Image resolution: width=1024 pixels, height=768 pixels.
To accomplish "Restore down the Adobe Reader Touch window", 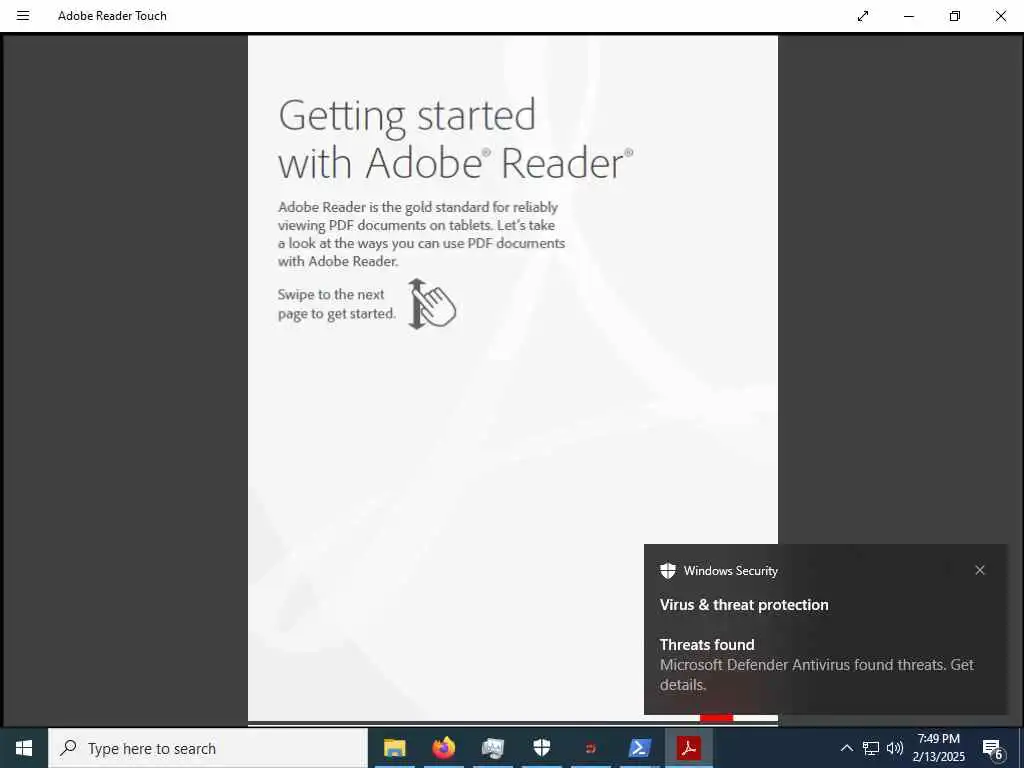I will (x=955, y=16).
